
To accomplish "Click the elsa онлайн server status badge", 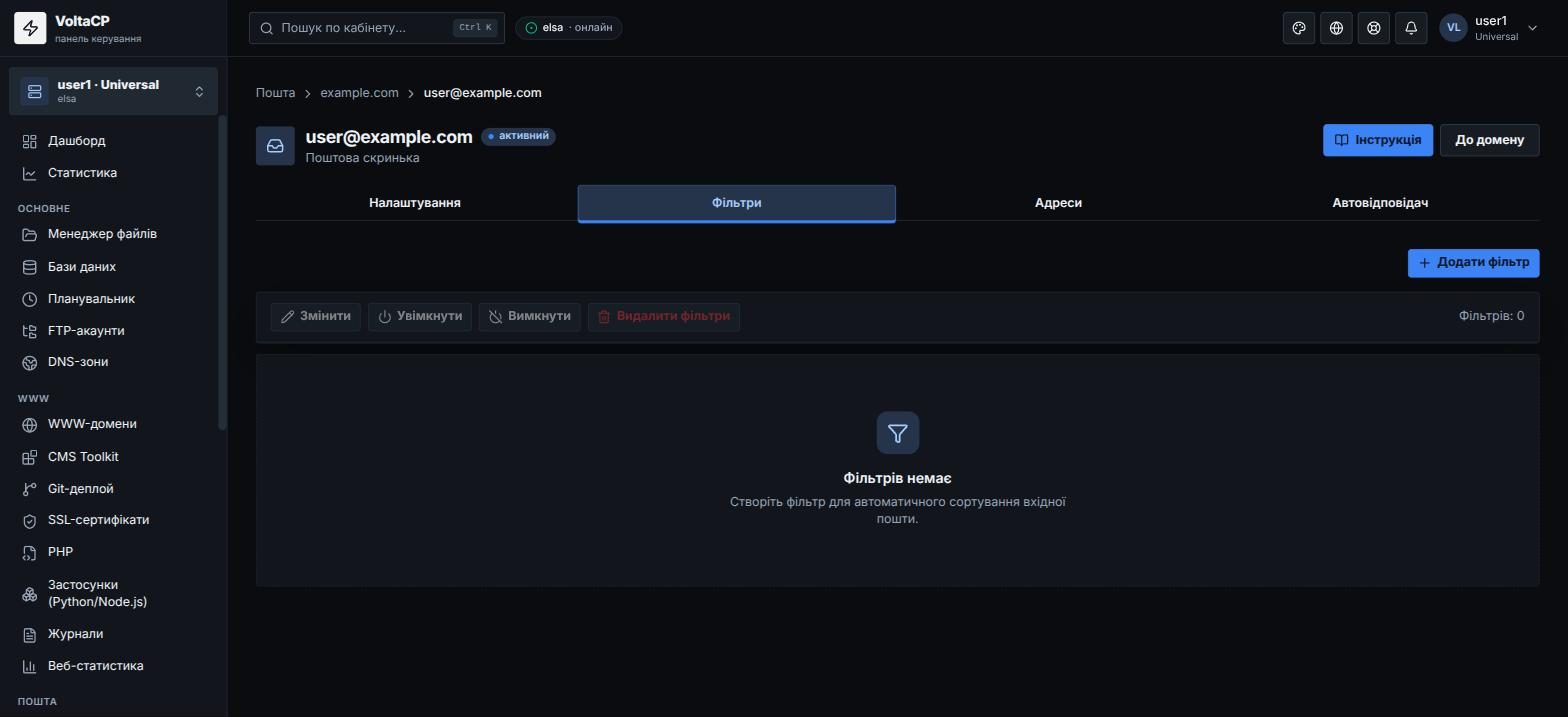I will (569, 28).
